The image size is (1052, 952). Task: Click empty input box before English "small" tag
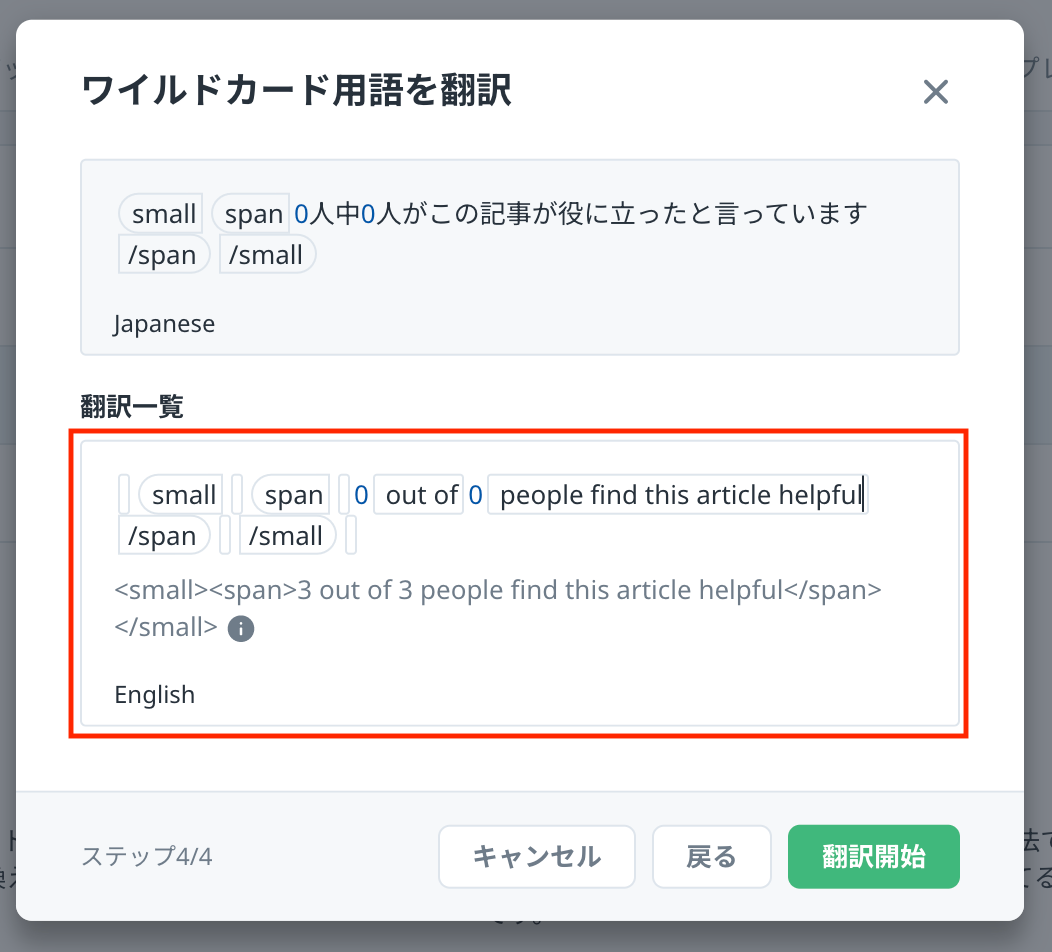point(124,495)
